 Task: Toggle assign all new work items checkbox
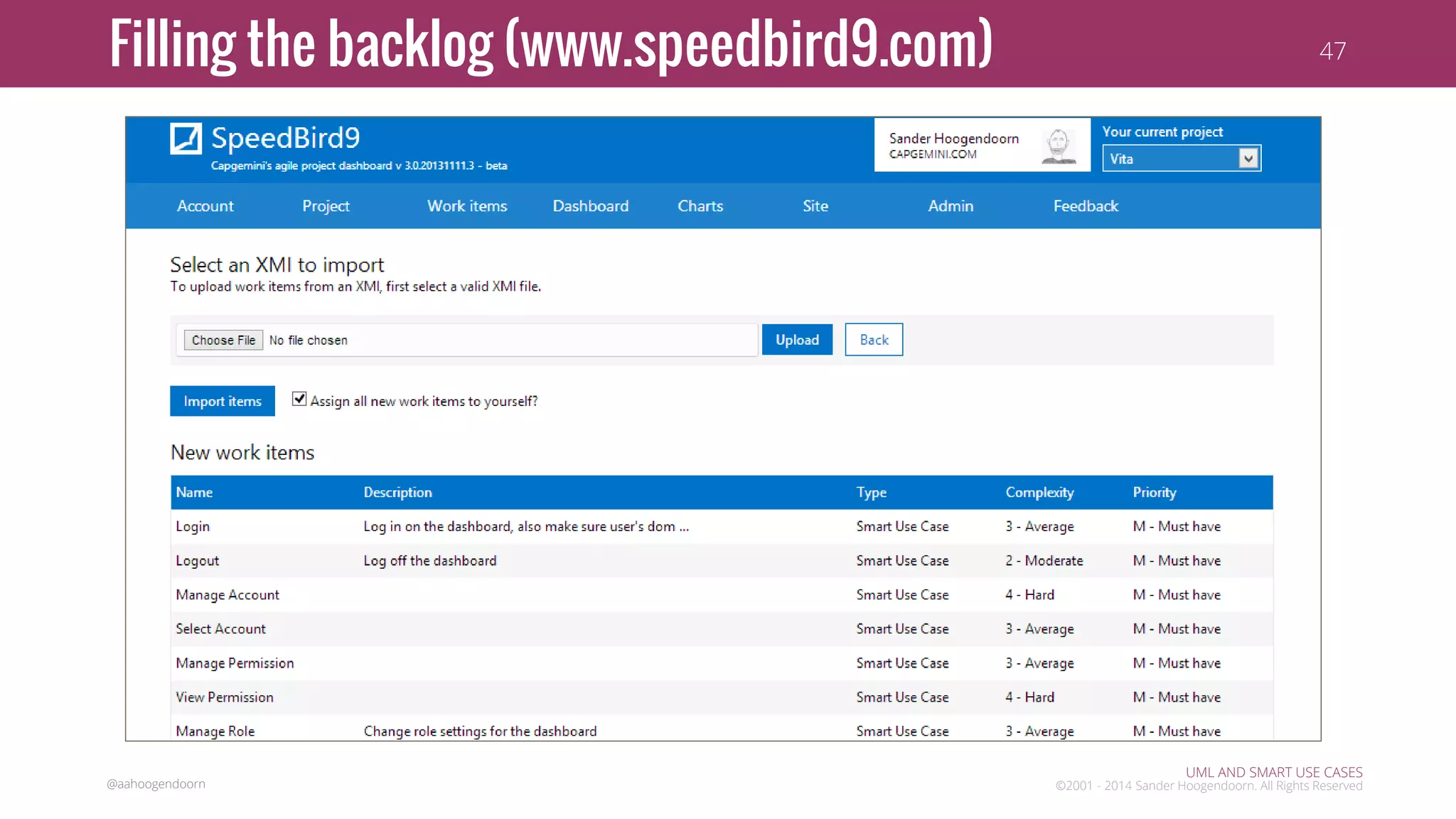tap(299, 400)
